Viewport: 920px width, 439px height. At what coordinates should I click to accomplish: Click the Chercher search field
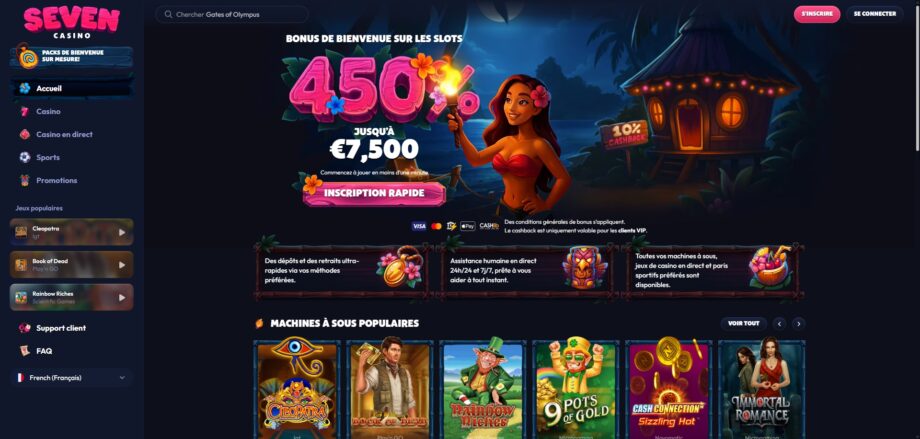[232, 14]
